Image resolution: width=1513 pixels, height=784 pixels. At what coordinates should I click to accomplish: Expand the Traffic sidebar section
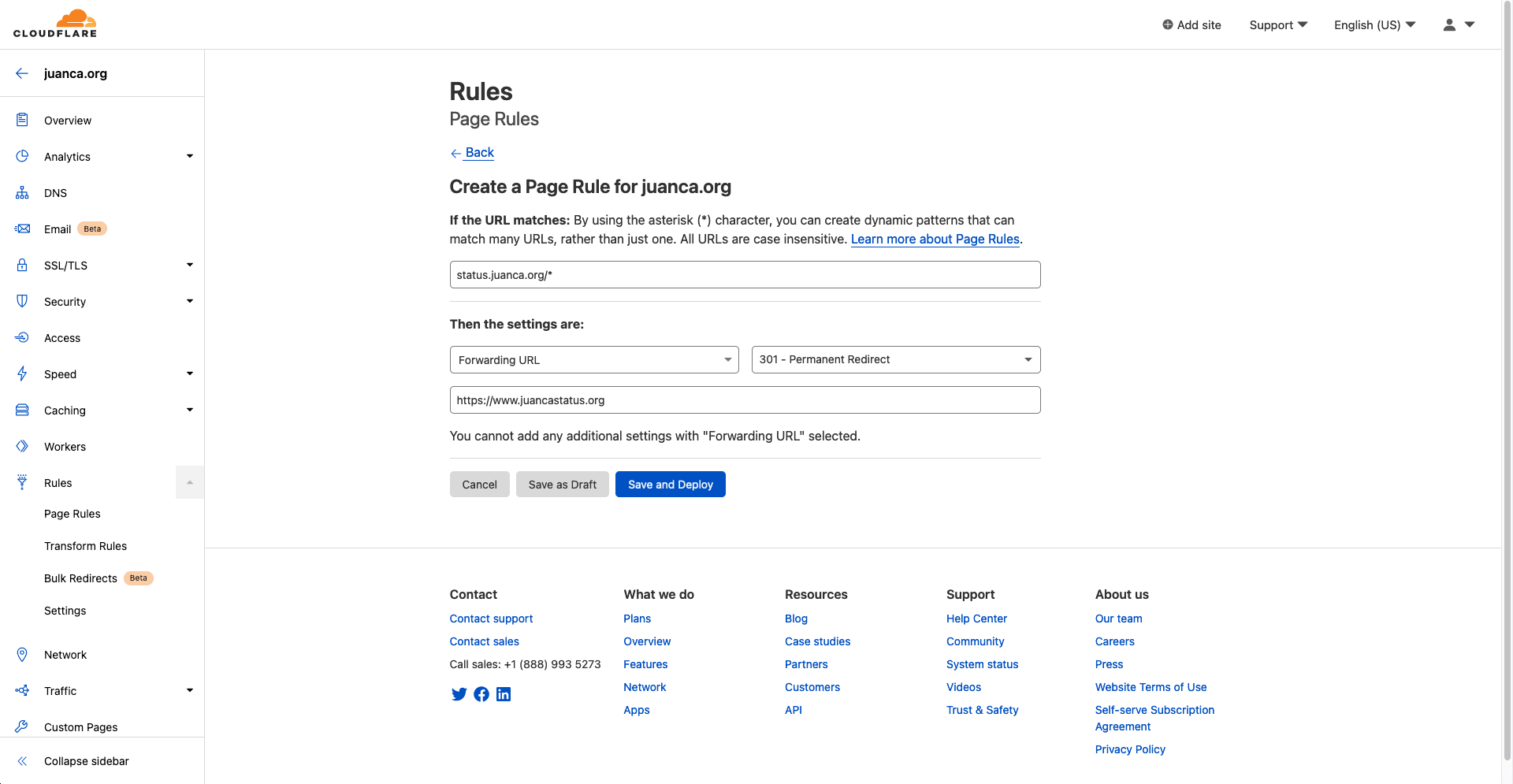[x=190, y=690]
